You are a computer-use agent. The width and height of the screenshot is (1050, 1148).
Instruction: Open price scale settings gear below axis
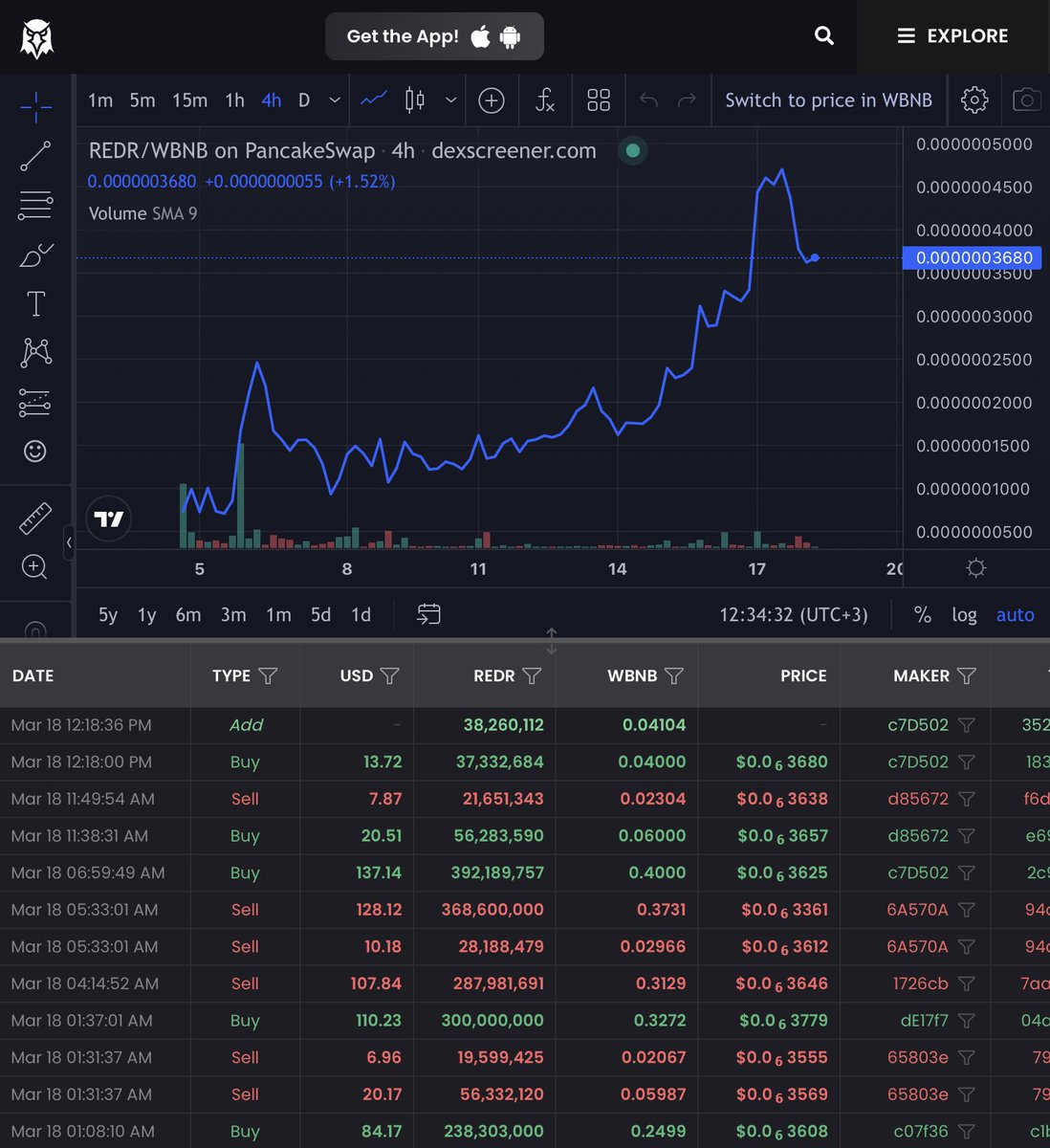(x=975, y=568)
